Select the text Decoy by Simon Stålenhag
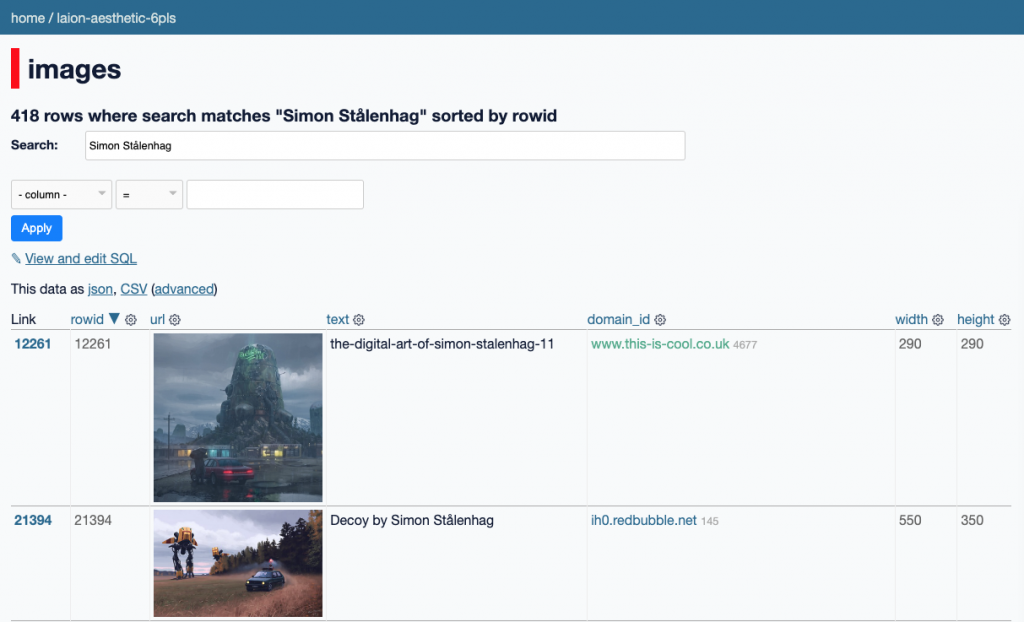Image resolution: width=1024 pixels, height=622 pixels. pyautogui.click(x=412, y=521)
